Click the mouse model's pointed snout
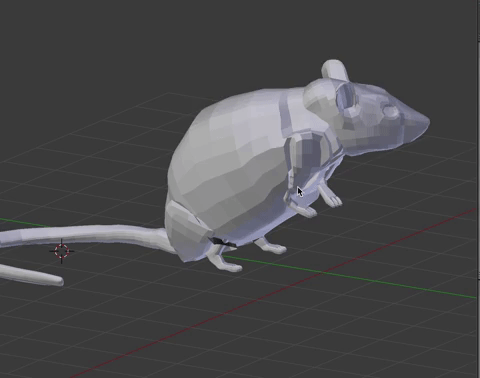 coord(415,122)
